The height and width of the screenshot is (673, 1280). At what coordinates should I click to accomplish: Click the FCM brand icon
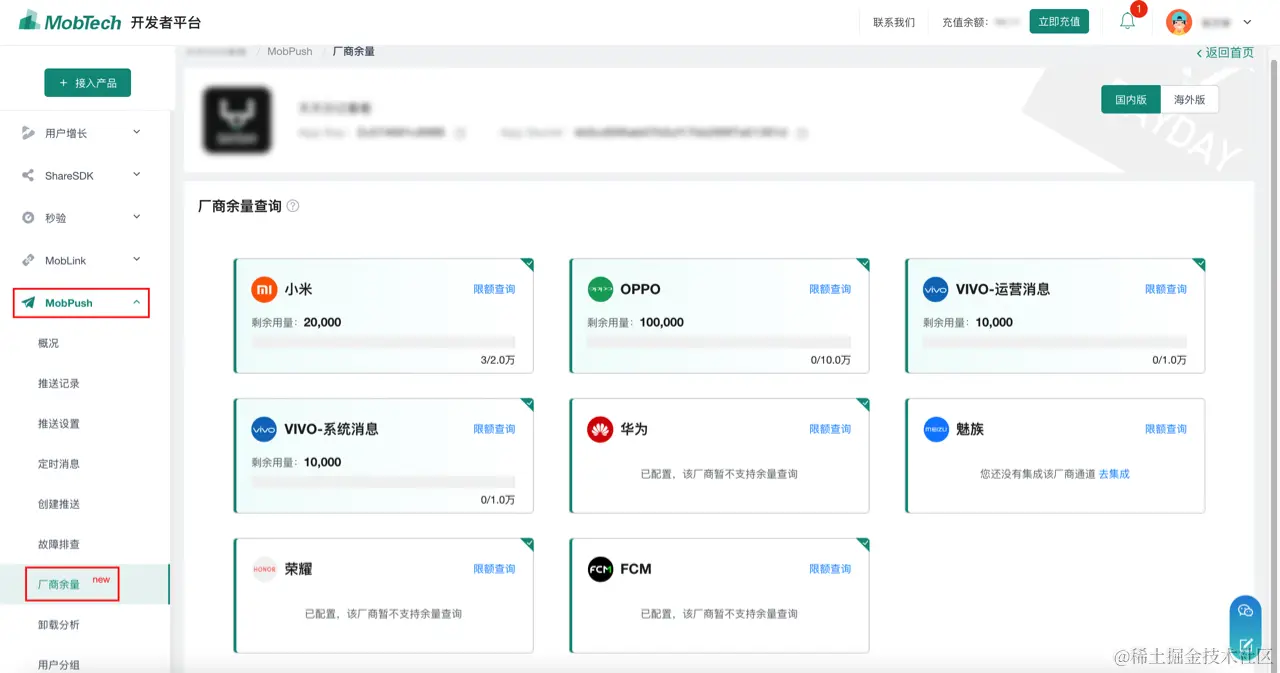pos(599,569)
